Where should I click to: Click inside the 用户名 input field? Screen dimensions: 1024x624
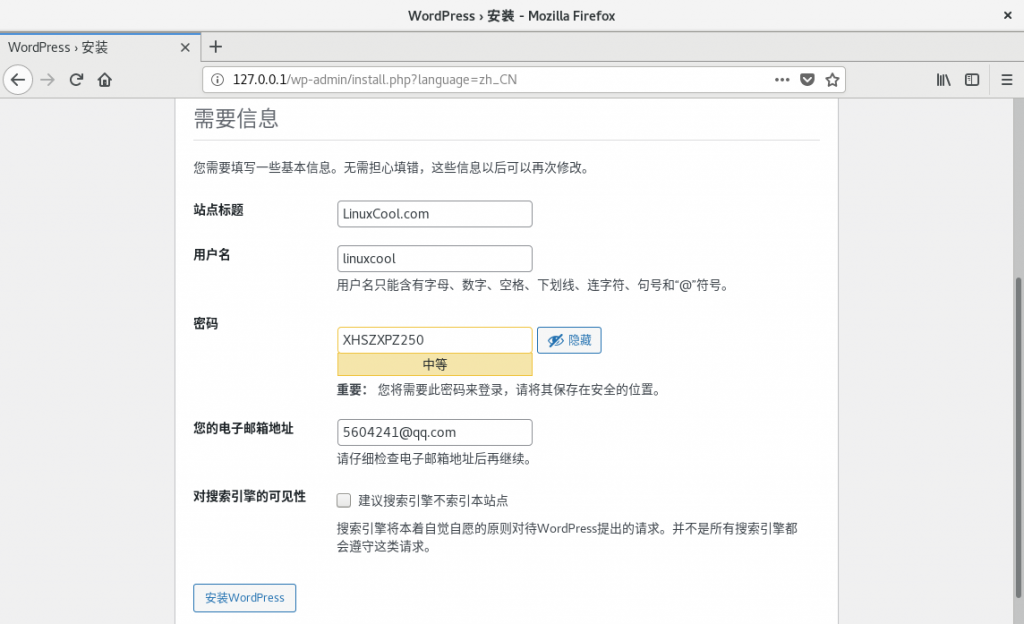pyautogui.click(x=434, y=258)
